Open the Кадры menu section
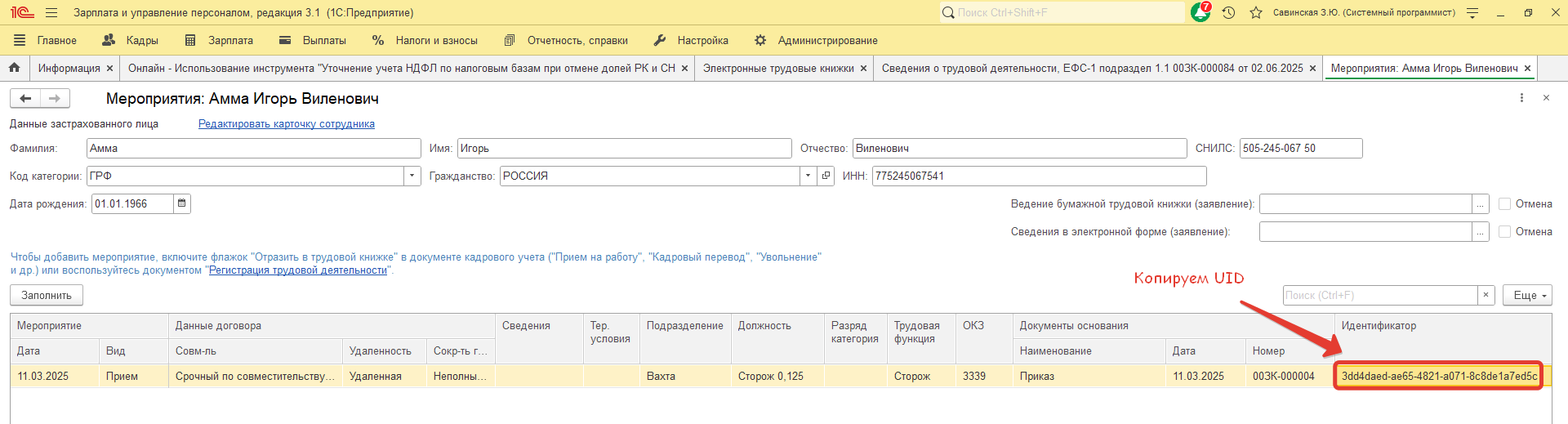The width and height of the screenshot is (1568, 424). point(131,40)
